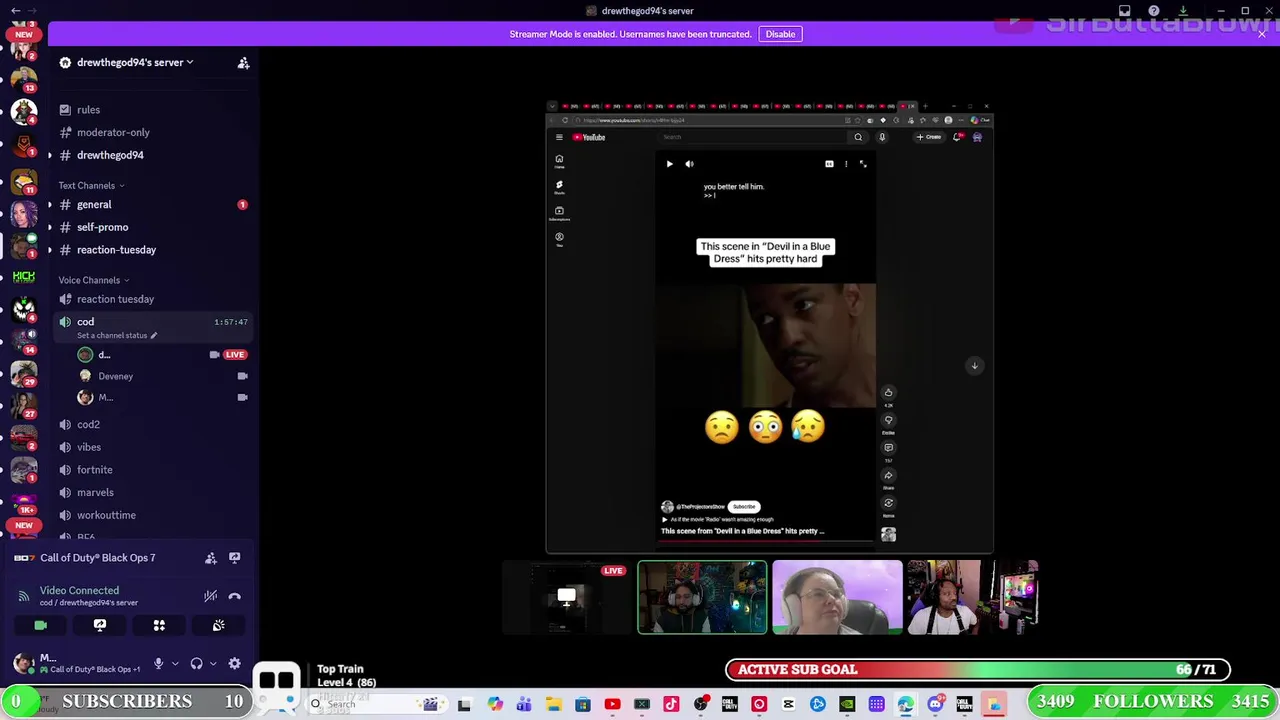This screenshot has height=720, width=1280.
Task: Click Set a channel status link
Action: 116,335
